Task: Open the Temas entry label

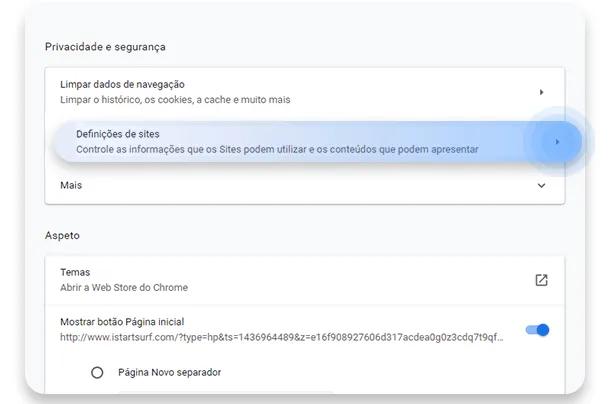Action: pos(75,272)
